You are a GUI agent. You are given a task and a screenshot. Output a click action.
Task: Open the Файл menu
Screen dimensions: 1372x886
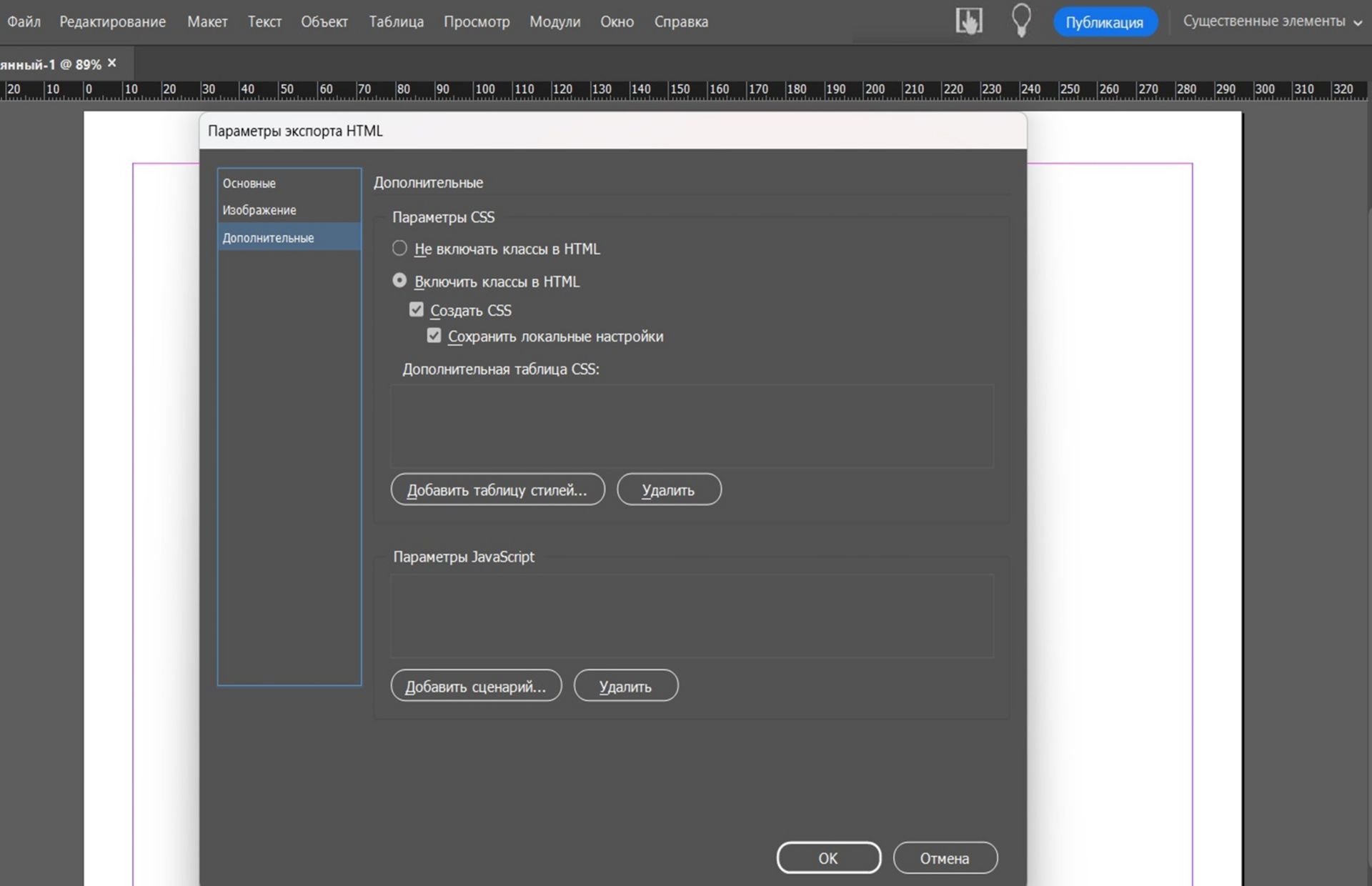[24, 21]
